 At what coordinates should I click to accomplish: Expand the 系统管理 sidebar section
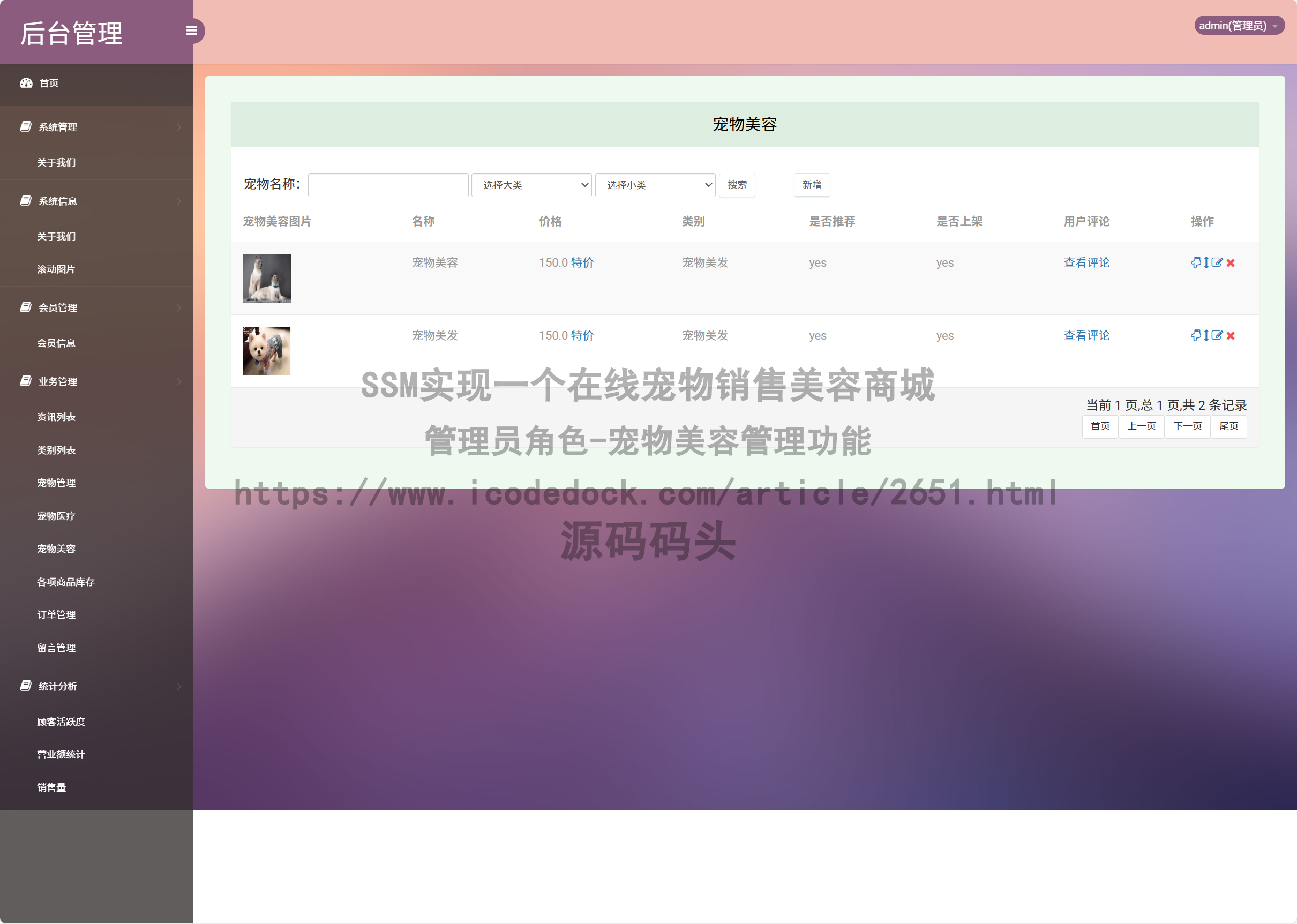tap(57, 127)
